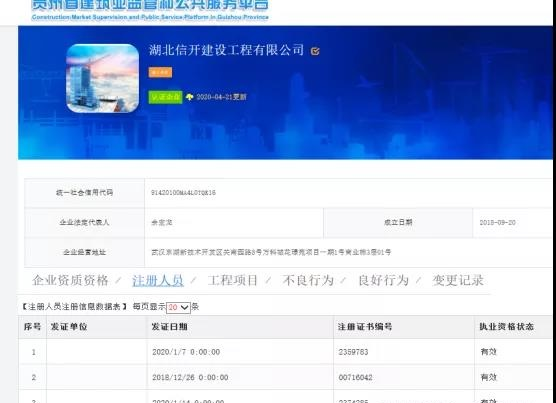Click the 发证日期 column header
Image resolution: width=556 pixels, height=403 pixels.
169,326
